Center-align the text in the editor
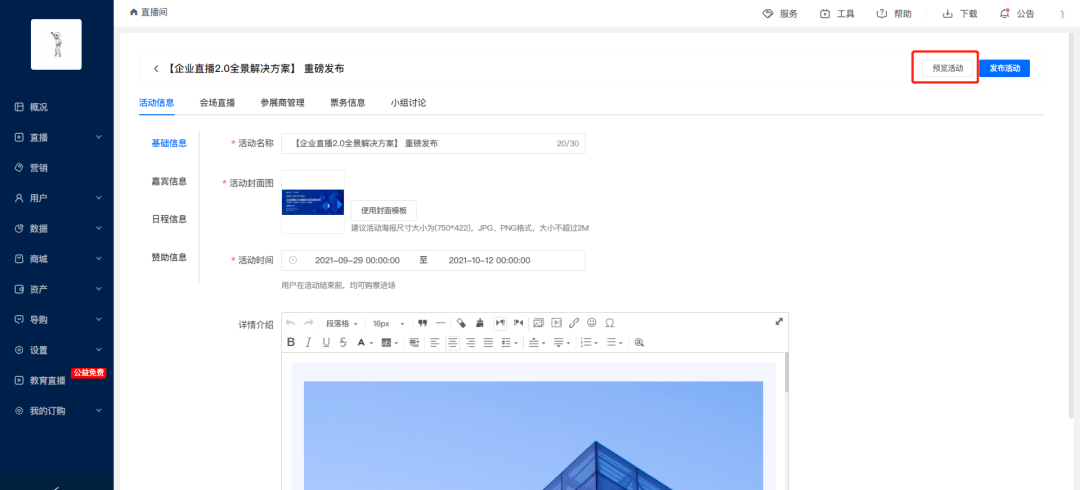This screenshot has width=1080, height=490. [453, 342]
